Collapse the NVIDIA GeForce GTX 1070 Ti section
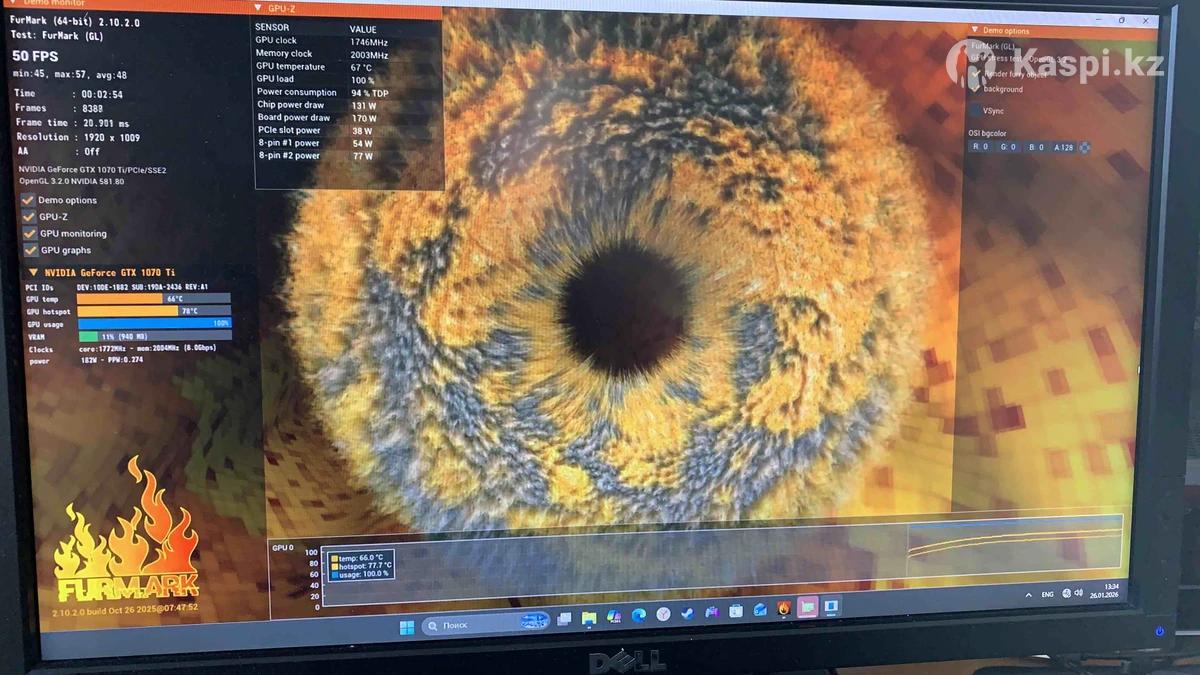The width and height of the screenshot is (1200, 675). click(x=33, y=272)
